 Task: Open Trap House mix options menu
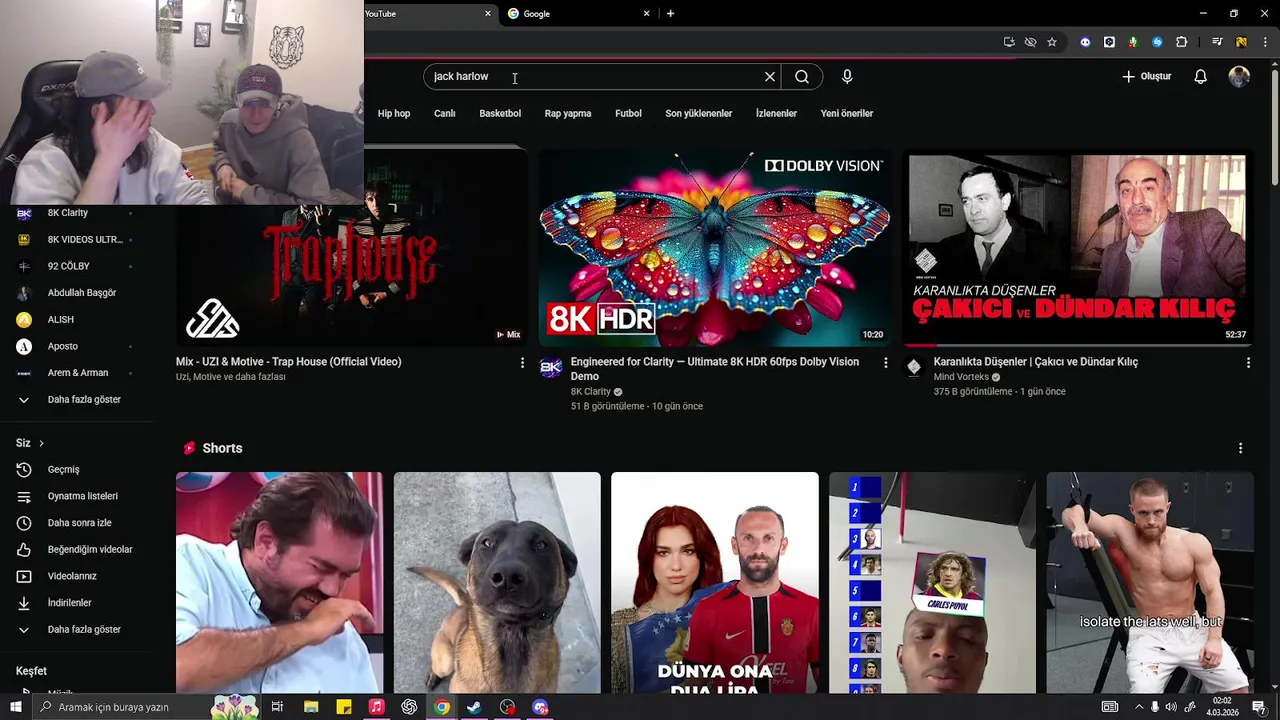[x=522, y=363]
